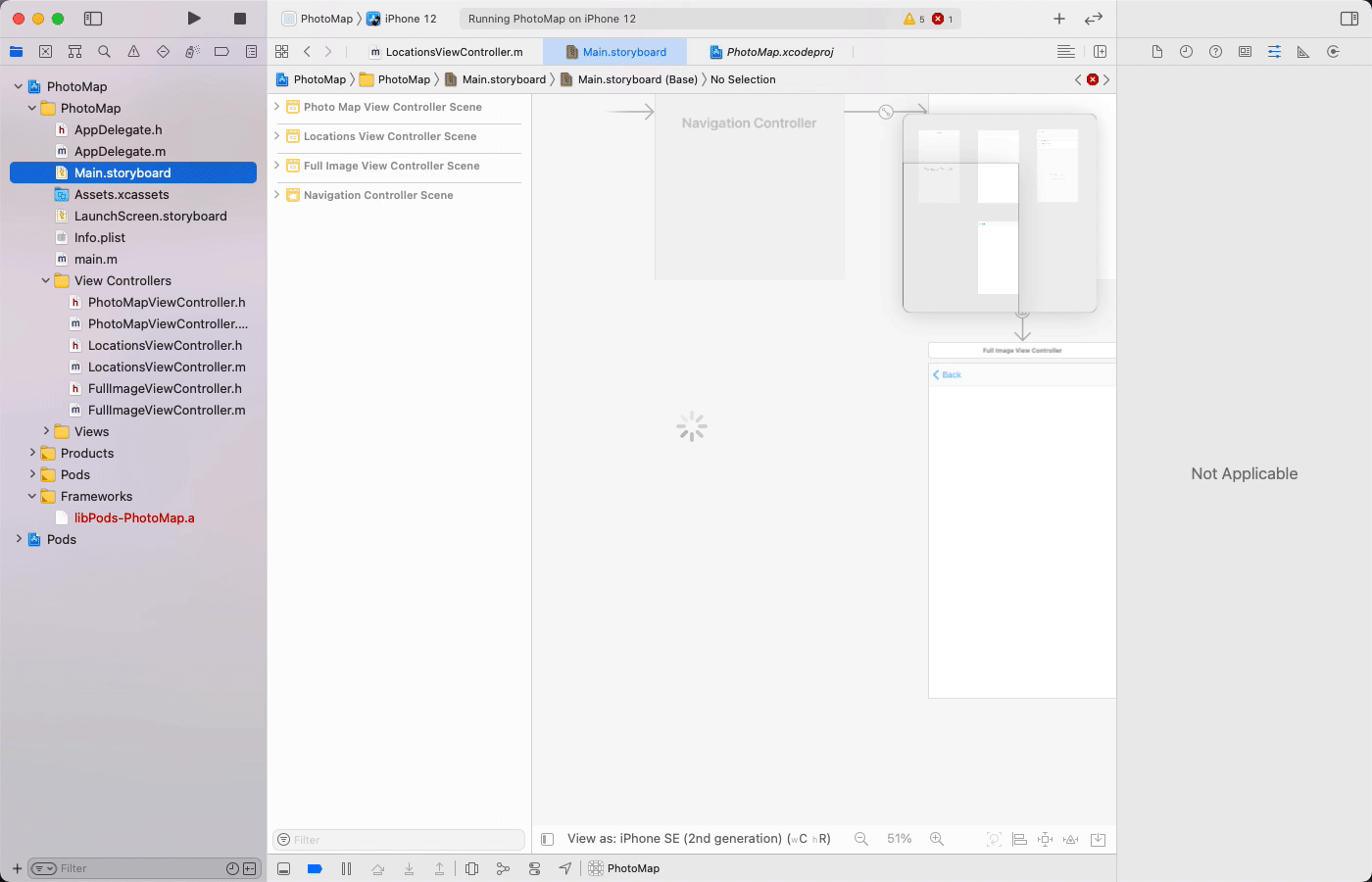Open the Size inspector

(x=1303, y=51)
